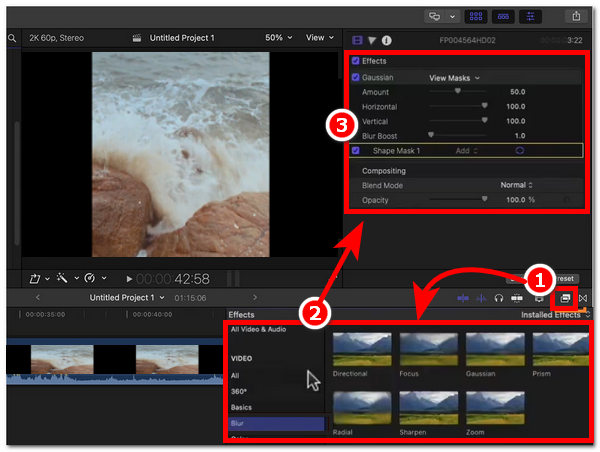Image resolution: width=600 pixels, height=452 pixels.
Task: Select the Radial blur effect thumbnail
Action: click(x=362, y=408)
